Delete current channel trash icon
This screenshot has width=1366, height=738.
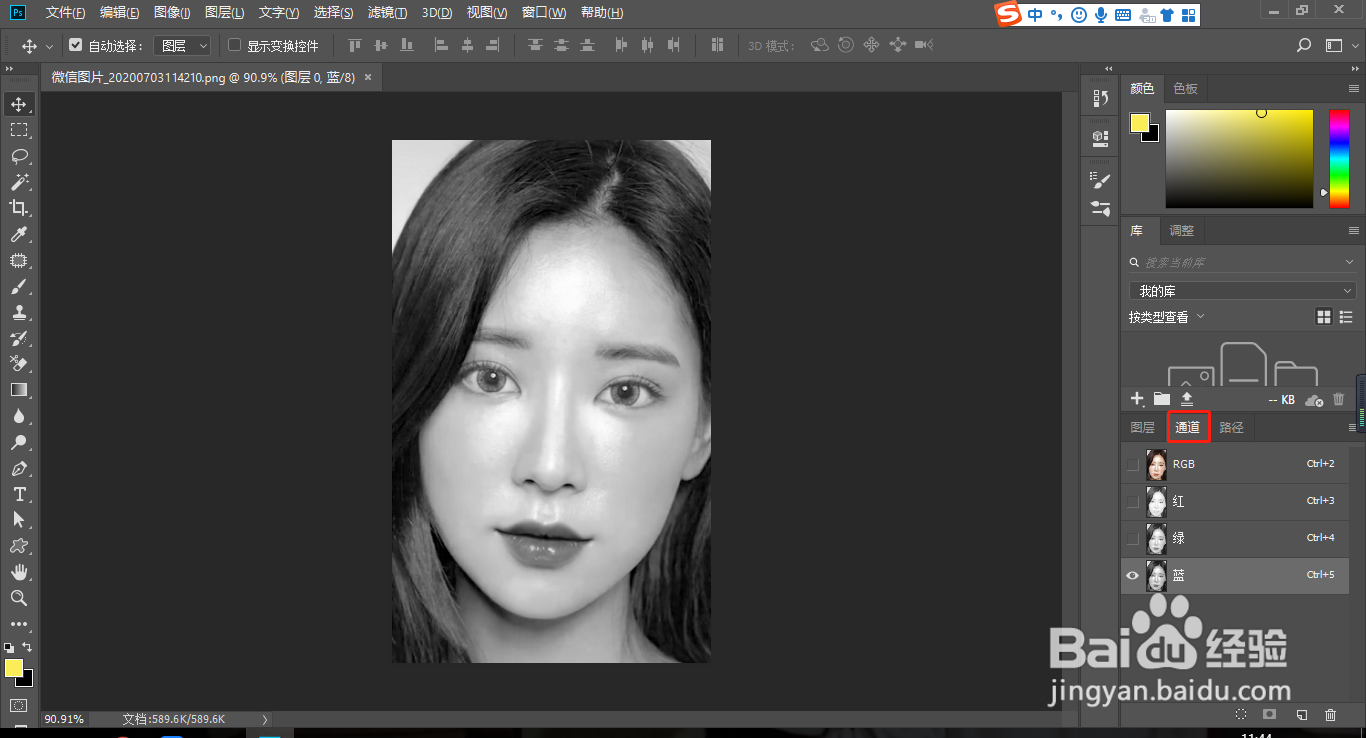[1330, 714]
